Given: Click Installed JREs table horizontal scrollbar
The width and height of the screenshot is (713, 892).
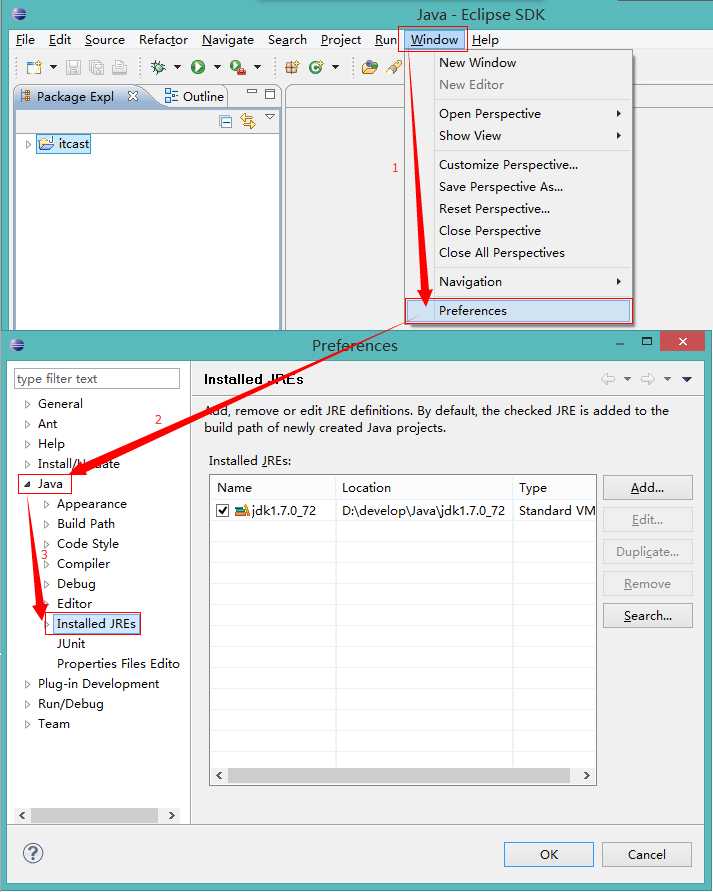Looking at the screenshot, I should pos(398,775).
